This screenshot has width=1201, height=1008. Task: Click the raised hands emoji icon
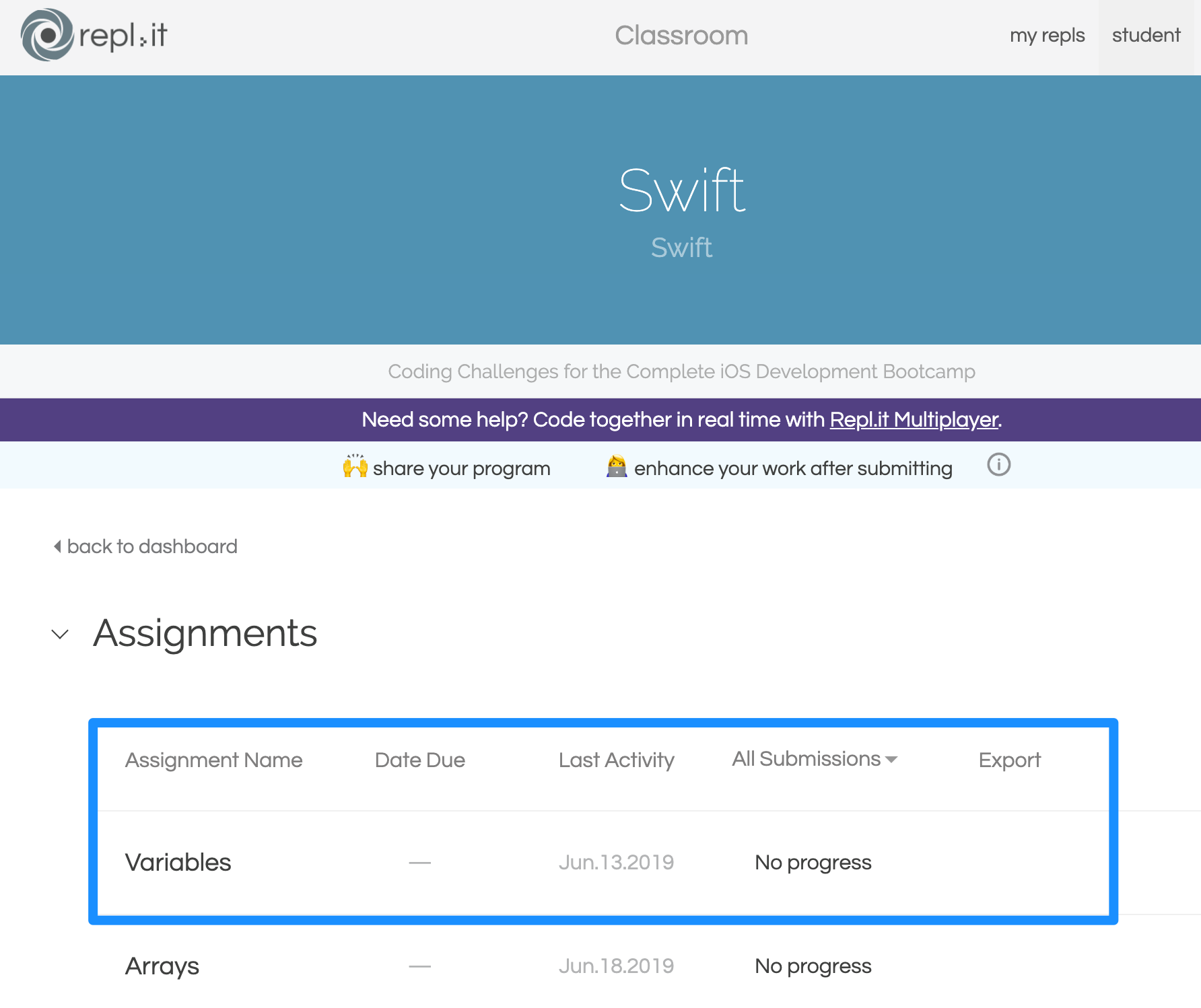[x=355, y=466]
